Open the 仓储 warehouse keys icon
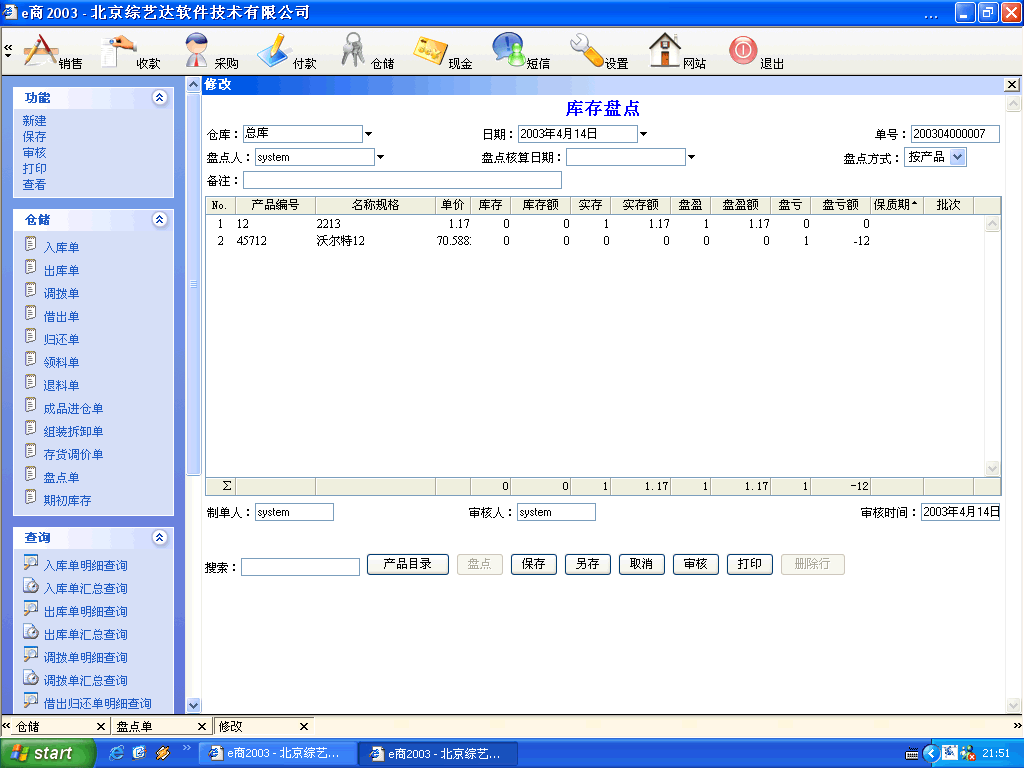The width and height of the screenshot is (1024, 768). [x=353, y=50]
